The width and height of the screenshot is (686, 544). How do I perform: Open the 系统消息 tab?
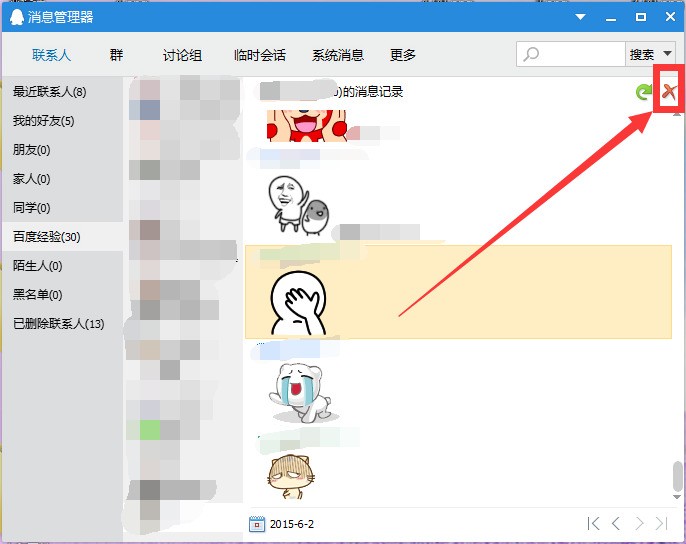click(338, 55)
